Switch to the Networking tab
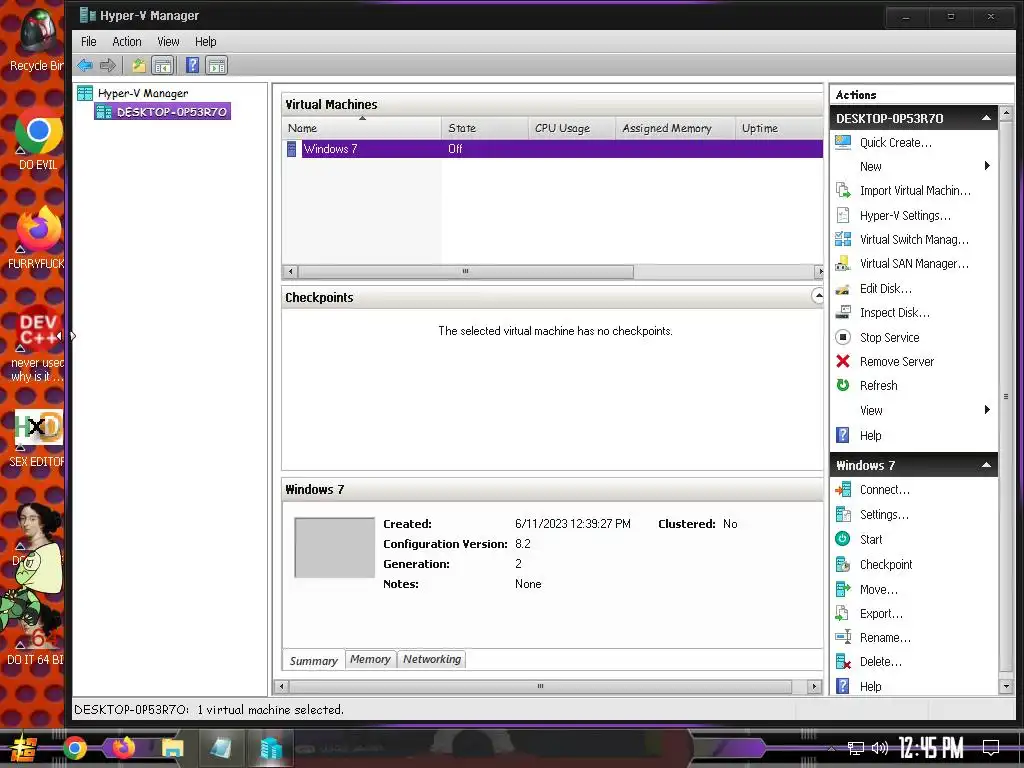This screenshot has height=768, width=1024. (432, 660)
